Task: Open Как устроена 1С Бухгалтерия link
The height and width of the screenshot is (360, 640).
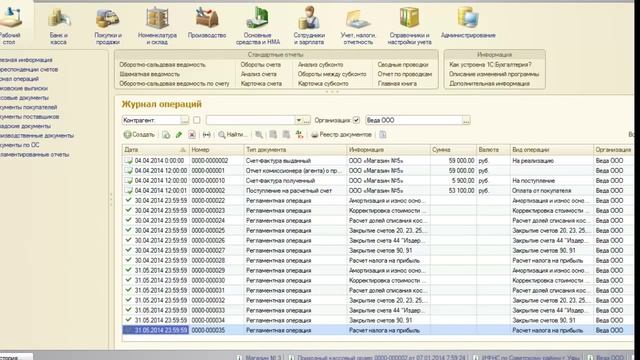Action: 490,64
